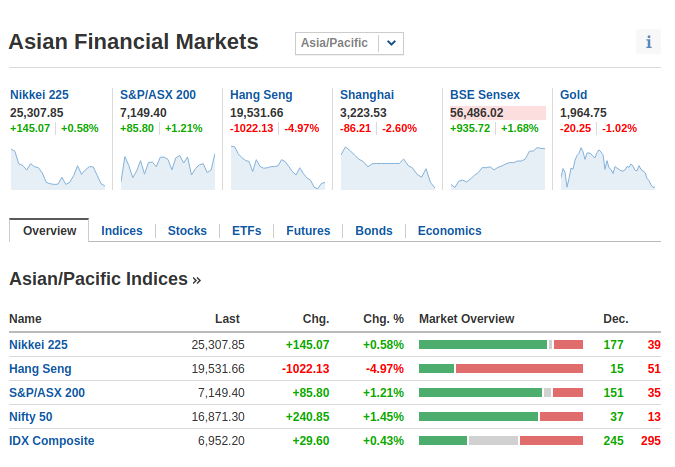Image resolution: width=675 pixels, height=467 pixels.
Task: Click Nifty 50 percent change +1.45%
Action: pyautogui.click(x=383, y=417)
